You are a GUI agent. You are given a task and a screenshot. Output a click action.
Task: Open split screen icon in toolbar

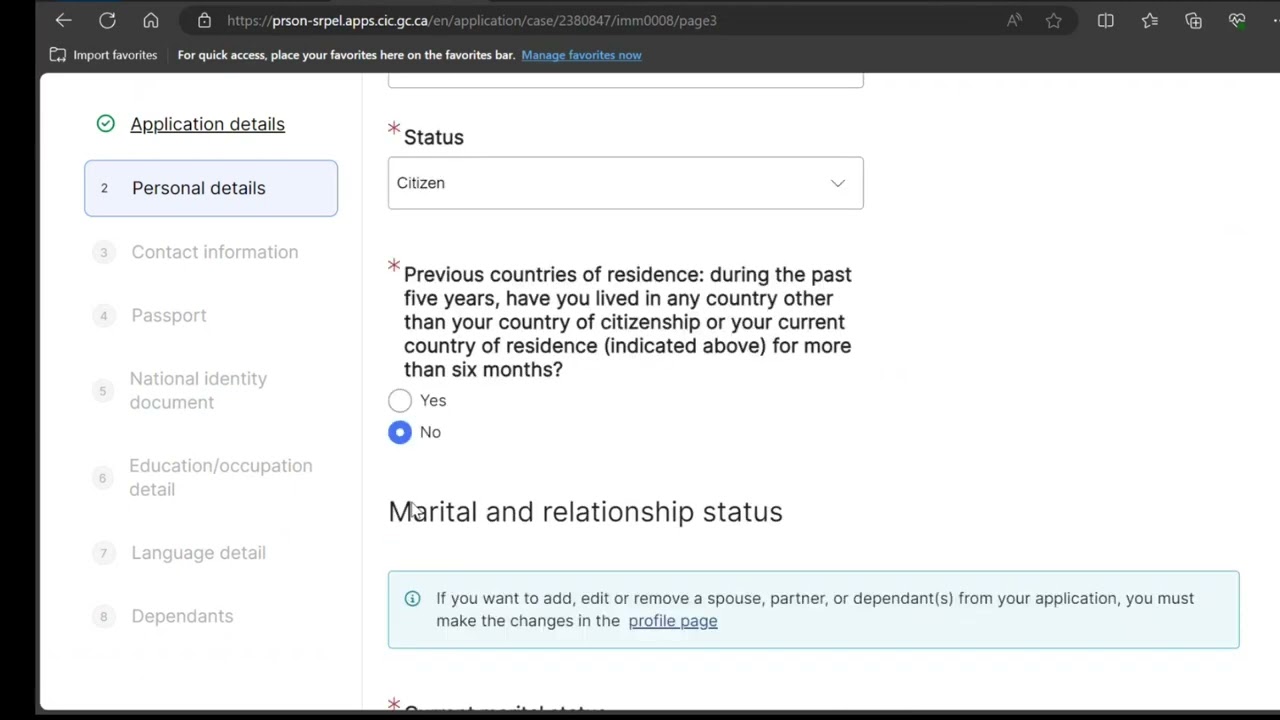pos(1106,20)
